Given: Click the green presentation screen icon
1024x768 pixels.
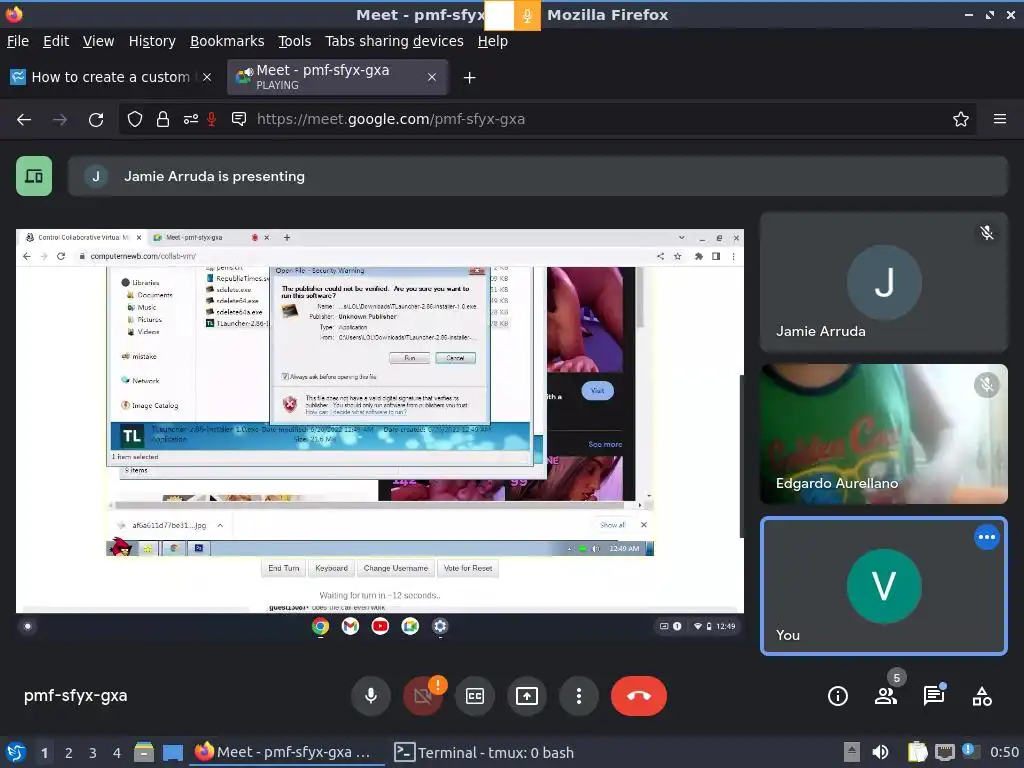Looking at the screenshot, I should (x=34, y=176).
